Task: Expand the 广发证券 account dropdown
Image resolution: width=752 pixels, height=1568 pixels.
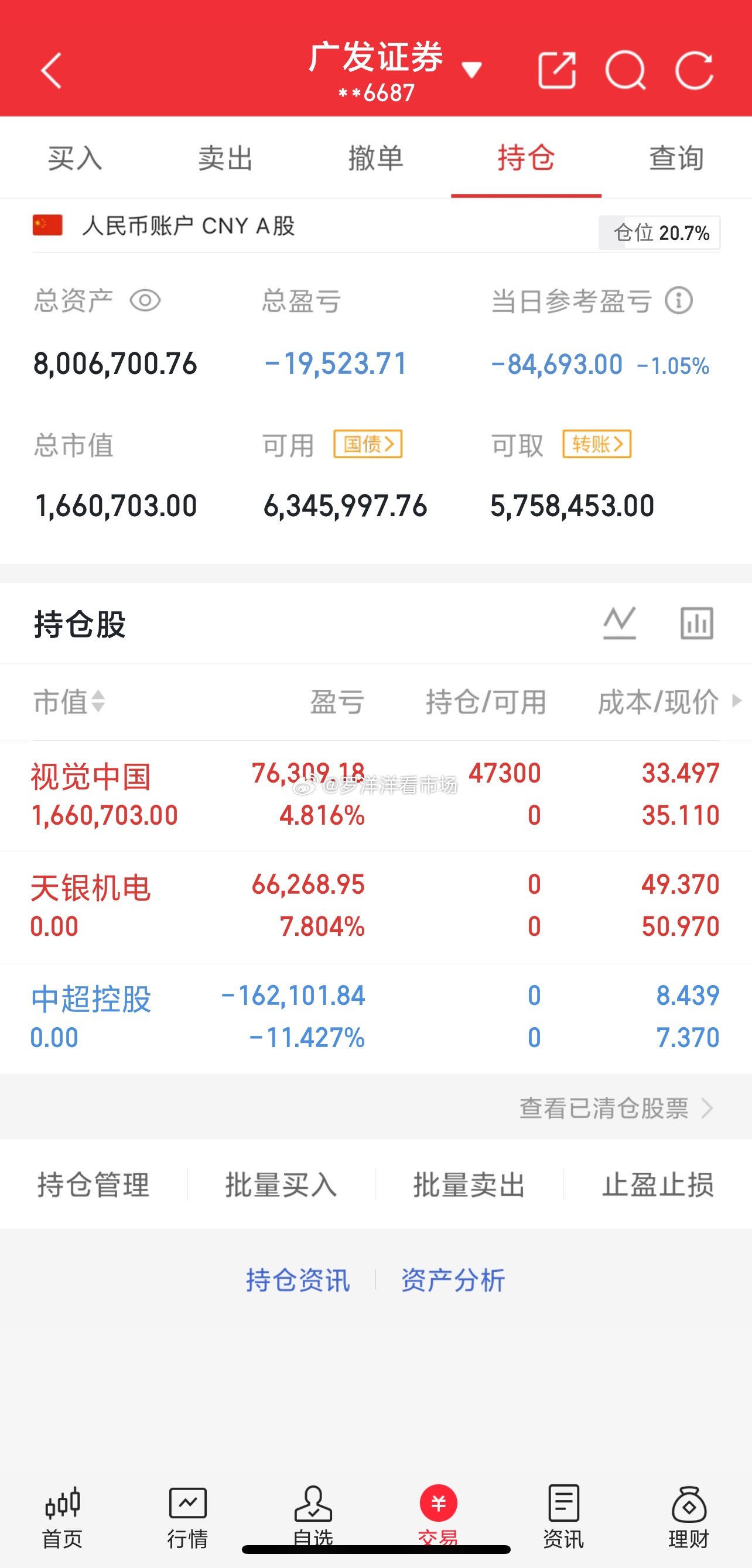Action: 472,70
